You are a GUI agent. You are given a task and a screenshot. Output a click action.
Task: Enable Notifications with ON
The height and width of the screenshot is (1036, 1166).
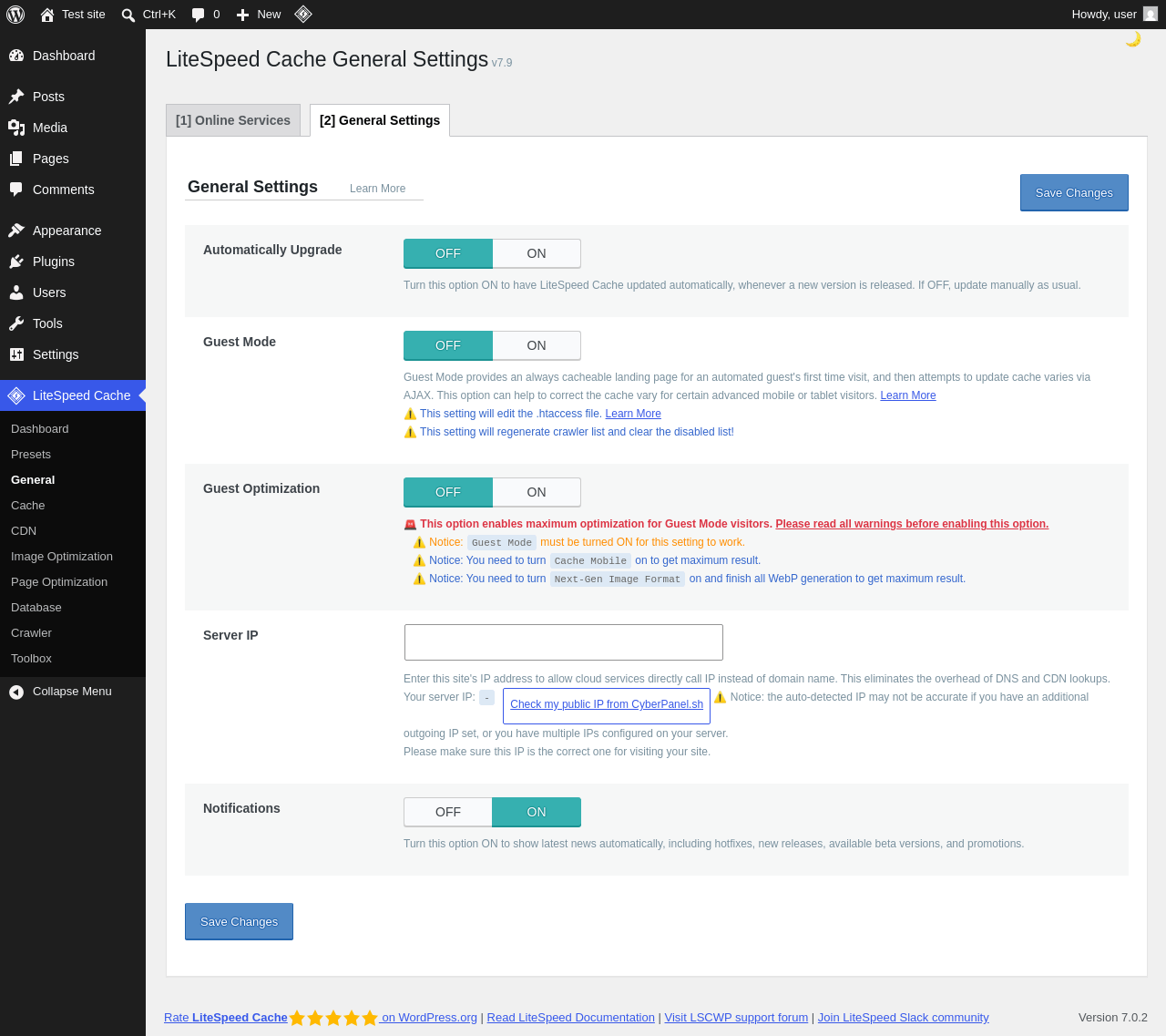coord(537,812)
